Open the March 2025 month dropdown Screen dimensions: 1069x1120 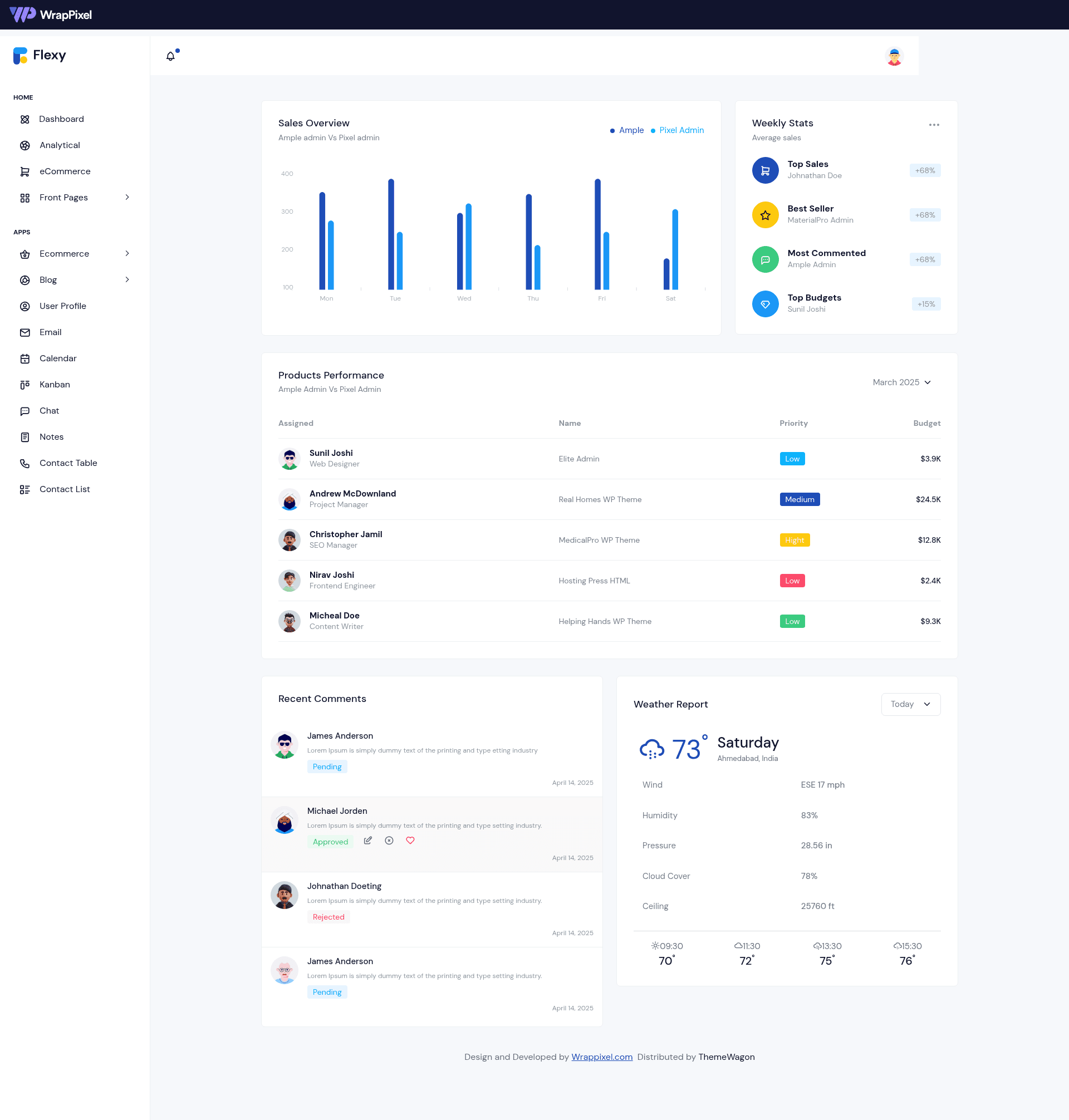(x=901, y=382)
